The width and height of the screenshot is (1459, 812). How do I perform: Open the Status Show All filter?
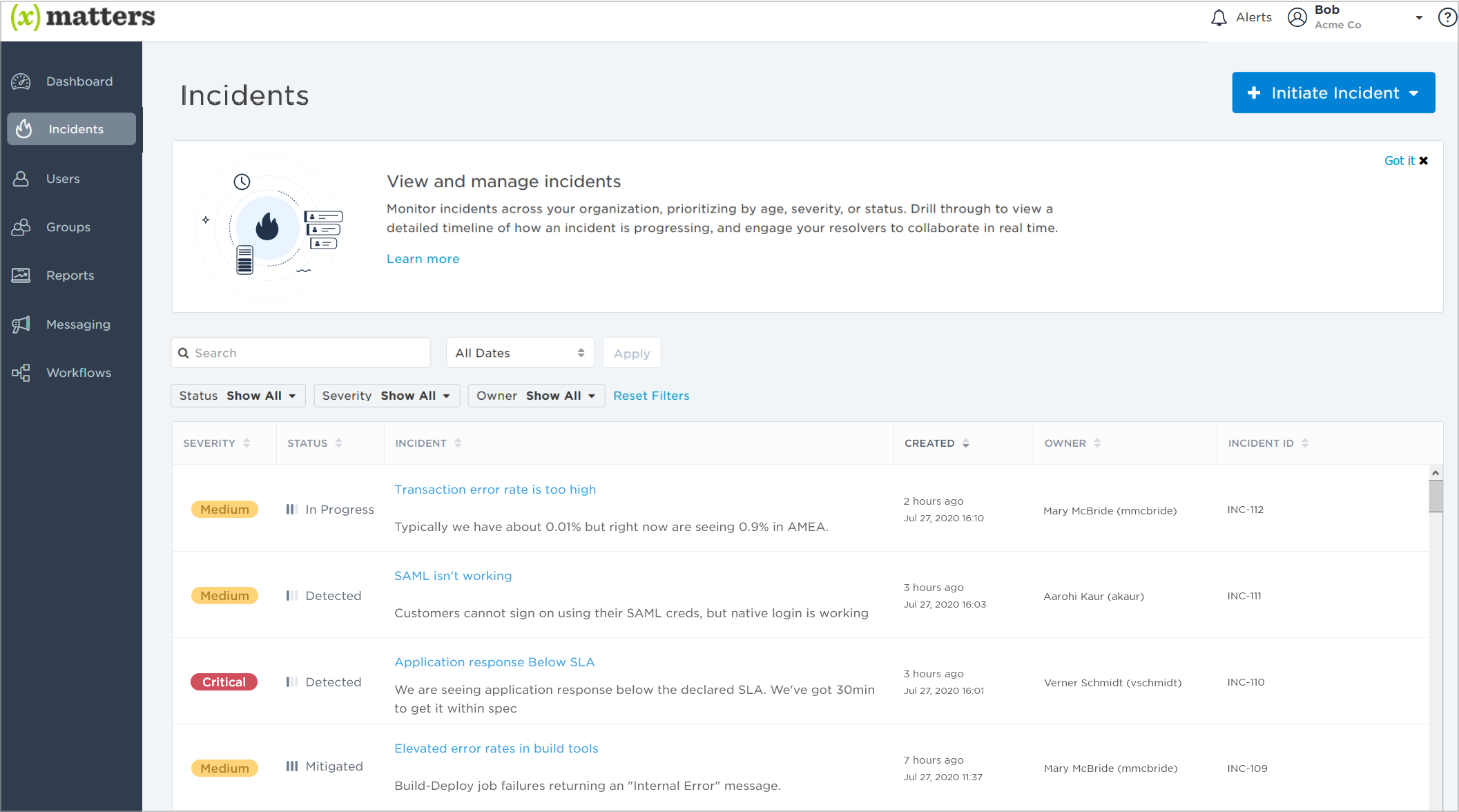click(x=238, y=396)
